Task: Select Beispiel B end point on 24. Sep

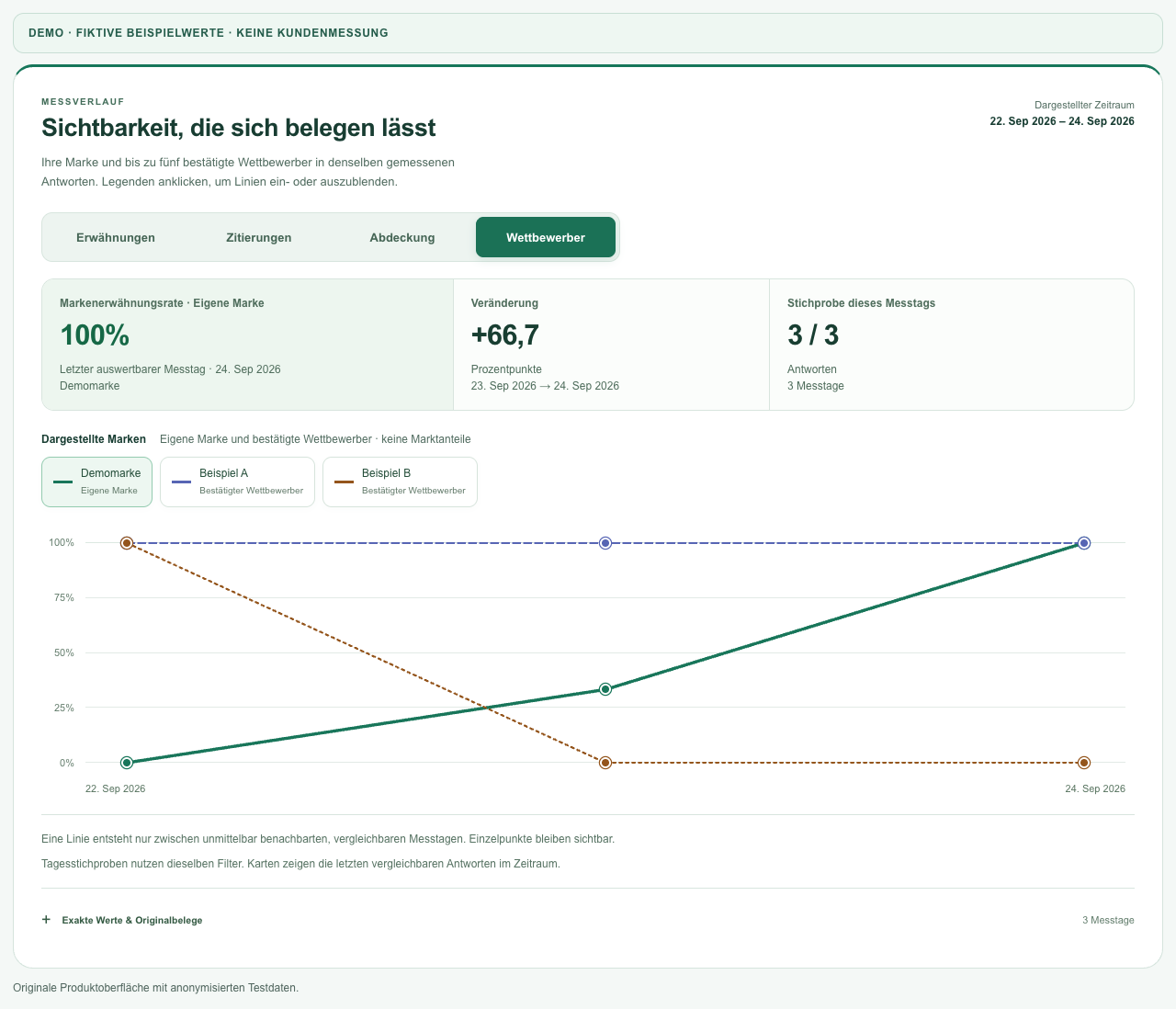Action: click(1084, 763)
